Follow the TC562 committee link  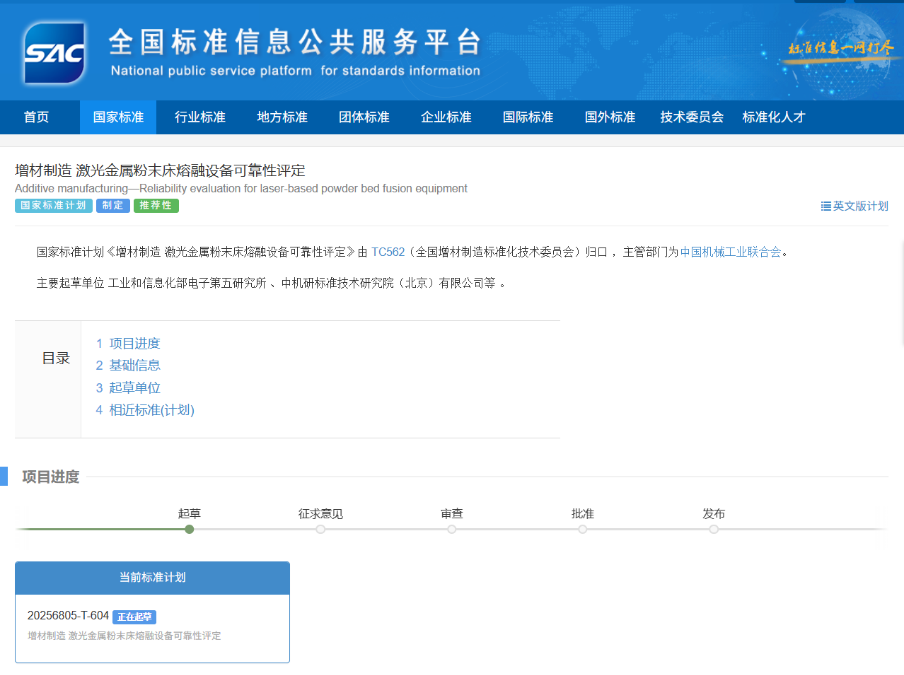(388, 252)
